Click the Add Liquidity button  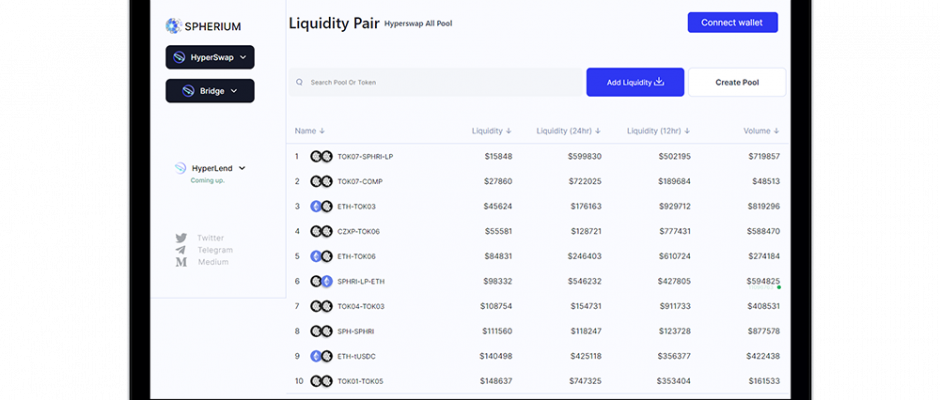click(635, 82)
